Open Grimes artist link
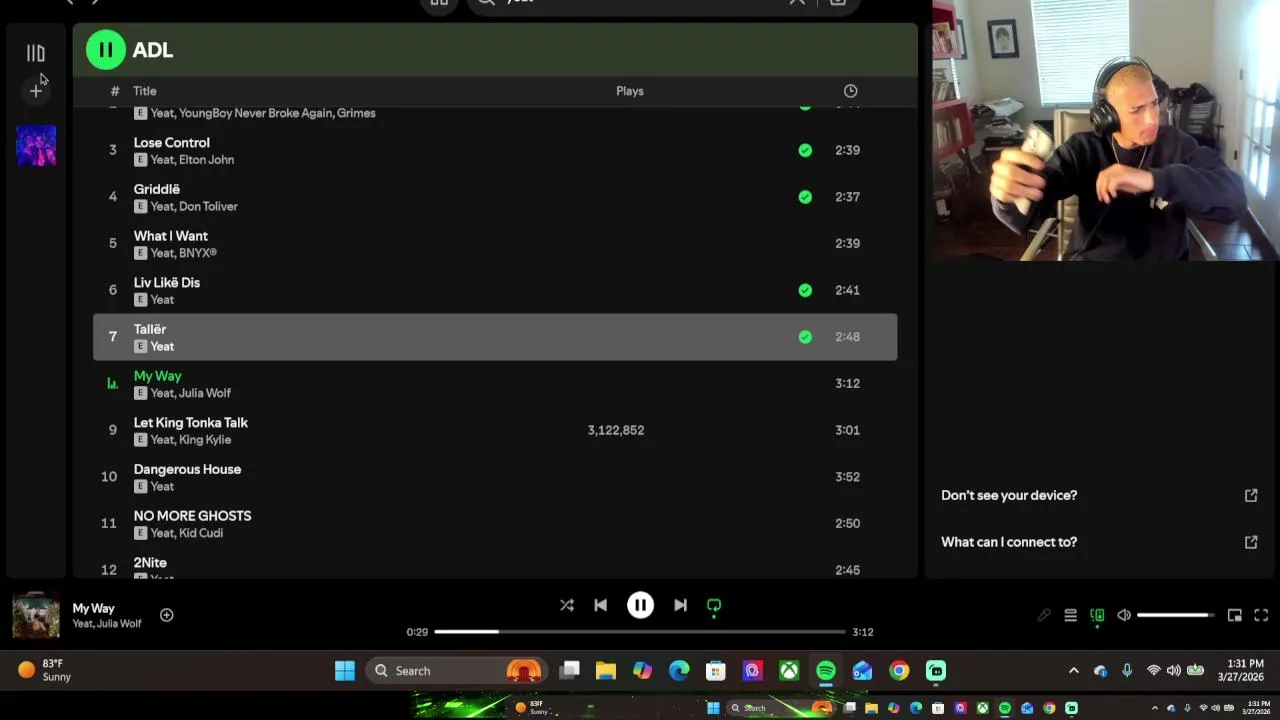This screenshot has height=720, width=1280. 356,113
